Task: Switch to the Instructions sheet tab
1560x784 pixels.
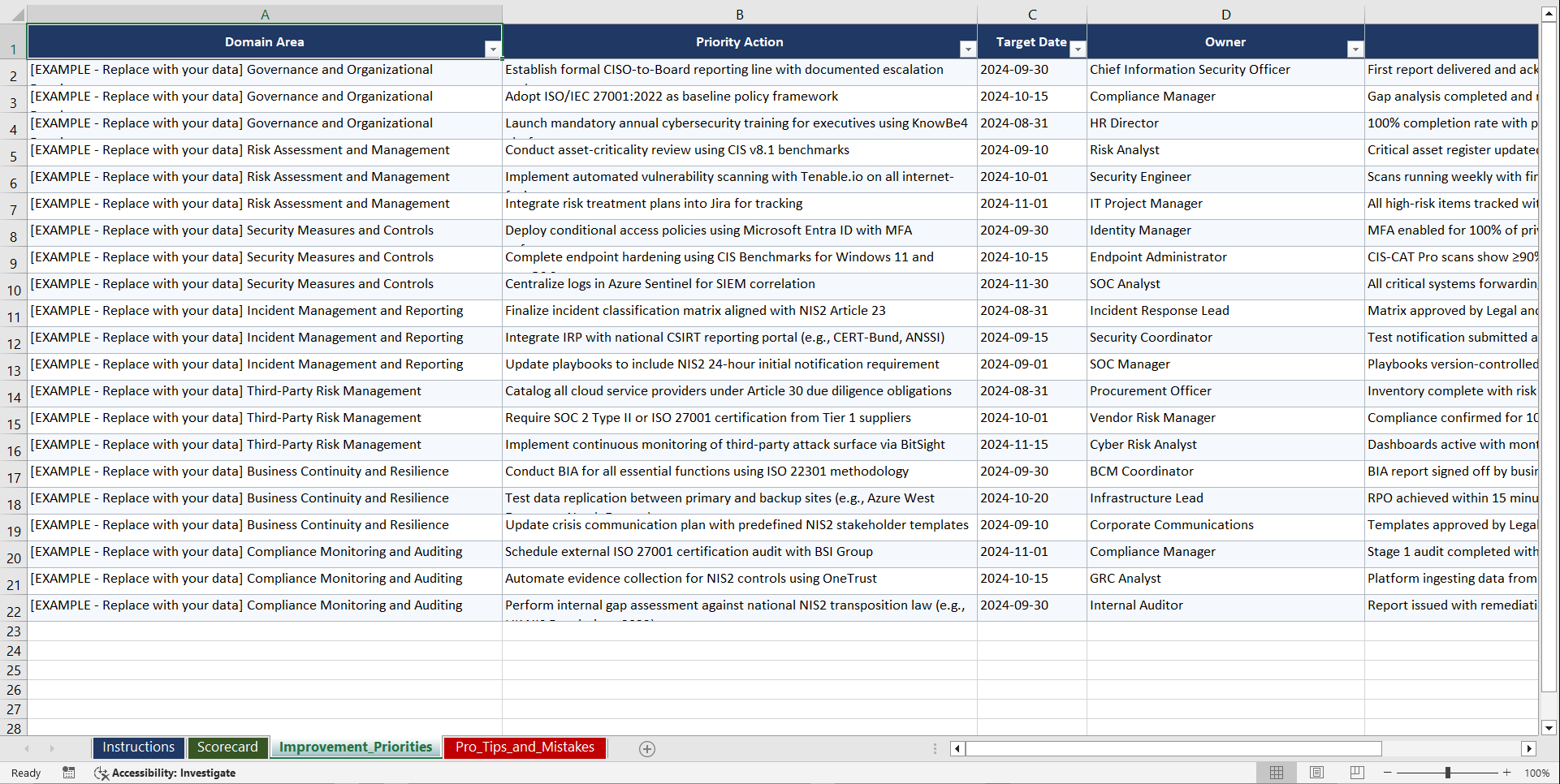Action: tap(138, 747)
